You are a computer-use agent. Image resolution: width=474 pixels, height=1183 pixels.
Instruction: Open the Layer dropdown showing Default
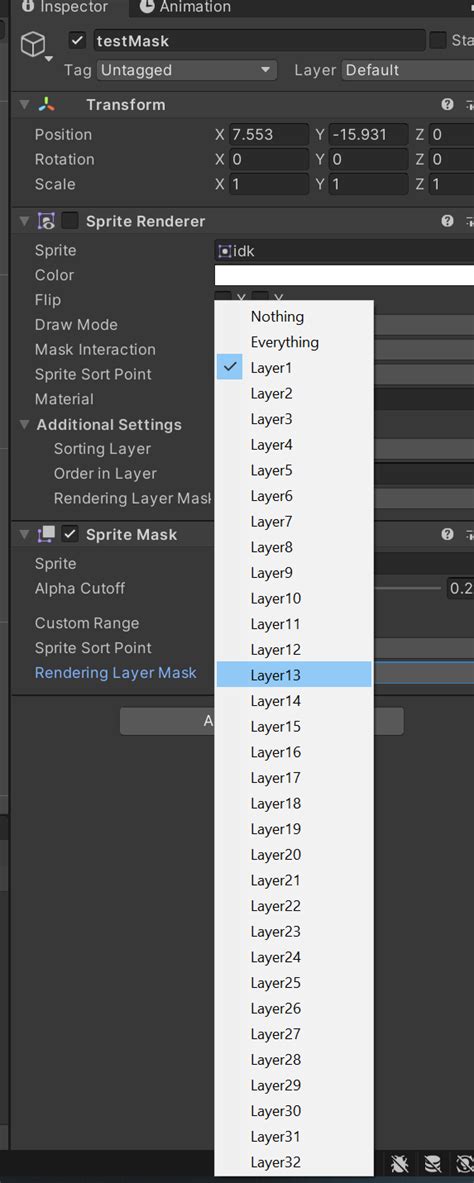408,70
